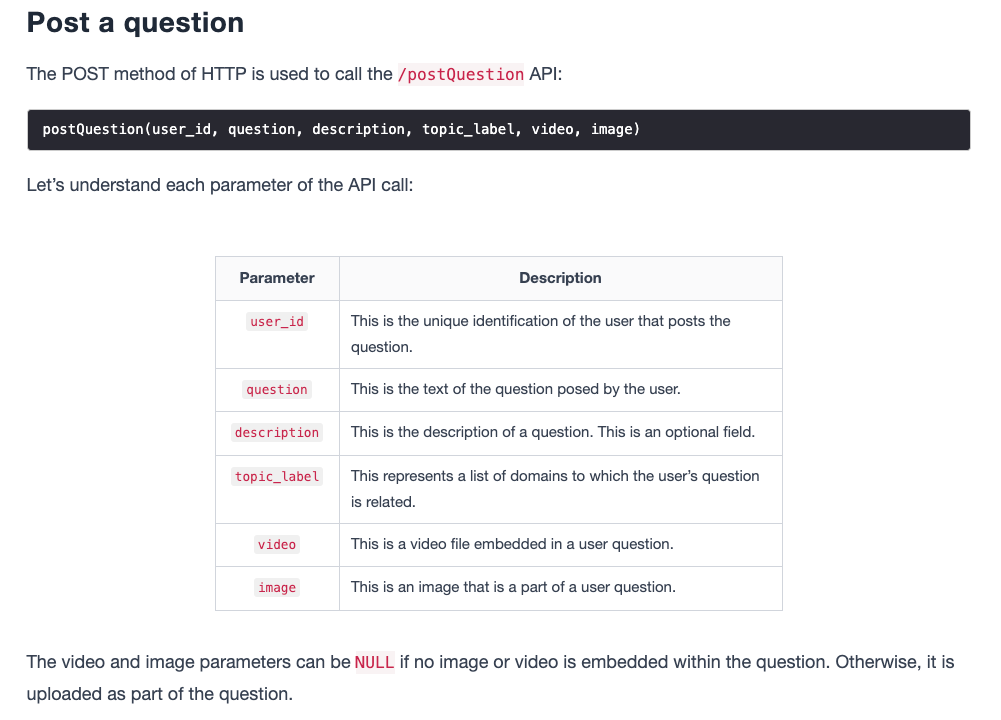Click the Parameter column header
The width and height of the screenshot is (1001, 720).
[277, 278]
